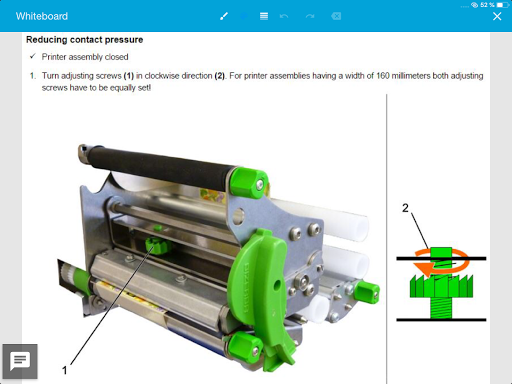The image size is (512, 384).
Task: Tap the battery status indicator
Action: point(503,5)
